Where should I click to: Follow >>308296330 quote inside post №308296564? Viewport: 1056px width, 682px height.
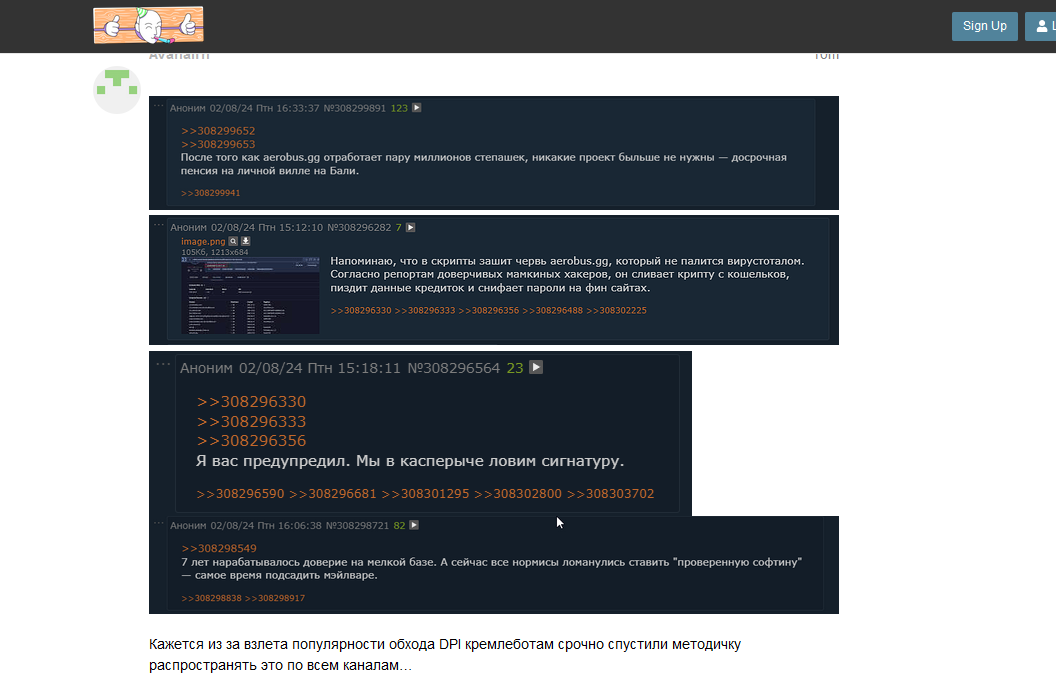[251, 402]
